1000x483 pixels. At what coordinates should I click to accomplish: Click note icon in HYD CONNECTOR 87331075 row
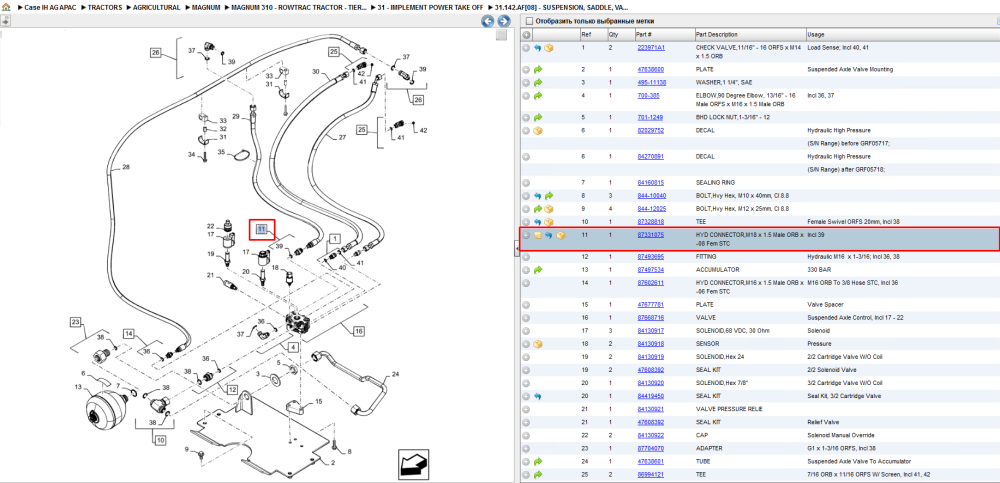(x=538, y=235)
